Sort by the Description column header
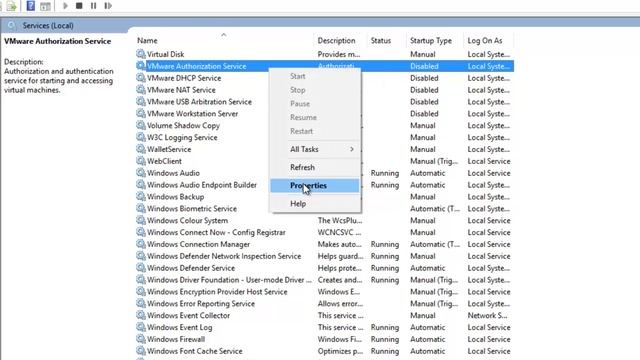The height and width of the screenshot is (360, 640). pyautogui.click(x=336, y=40)
